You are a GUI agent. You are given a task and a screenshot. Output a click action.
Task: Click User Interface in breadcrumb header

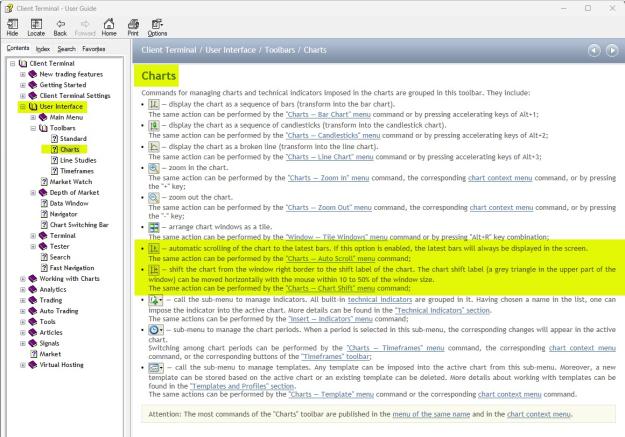[x=230, y=50]
